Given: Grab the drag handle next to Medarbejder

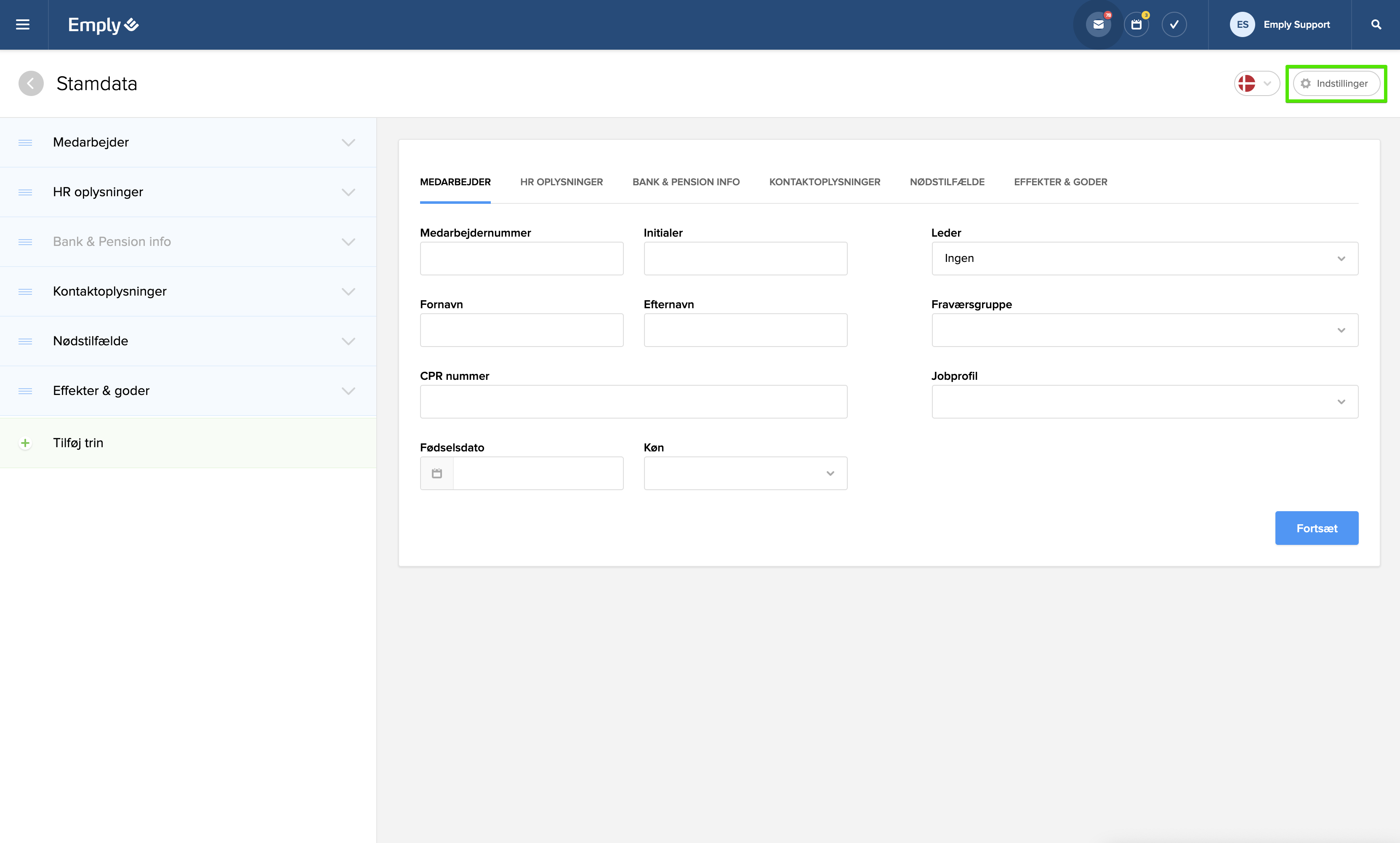Looking at the screenshot, I should click(x=25, y=143).
